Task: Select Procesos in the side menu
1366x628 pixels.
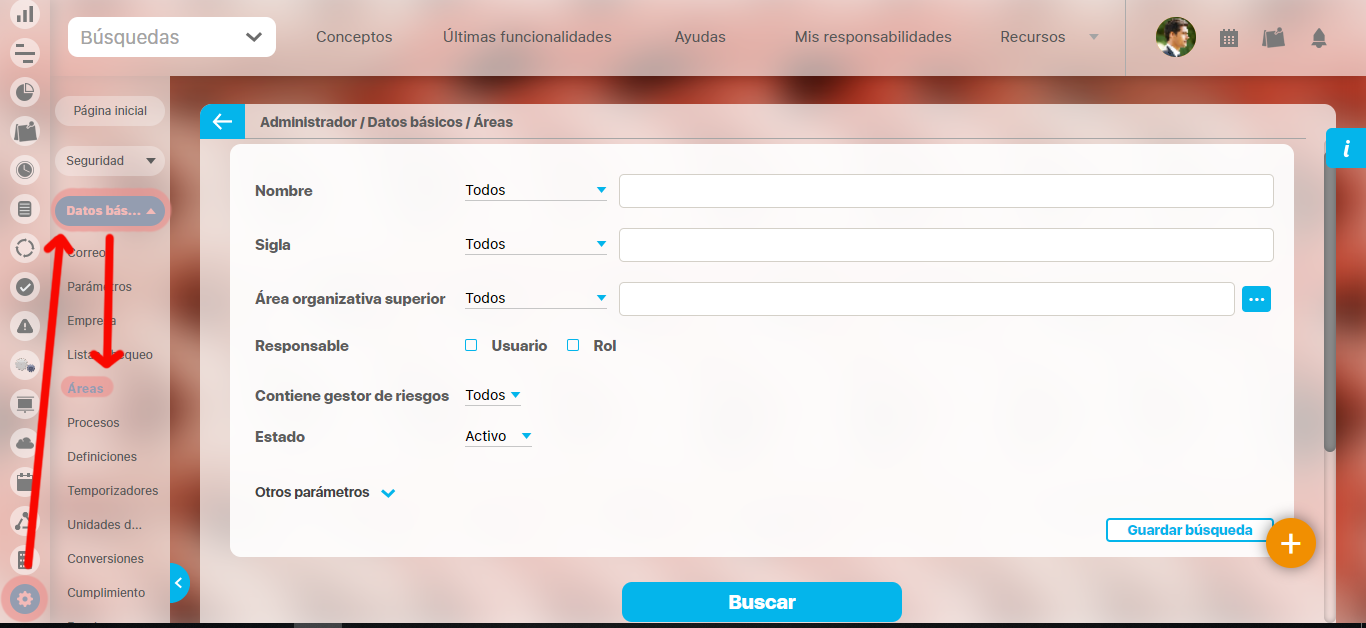Action: coord(93,423)
